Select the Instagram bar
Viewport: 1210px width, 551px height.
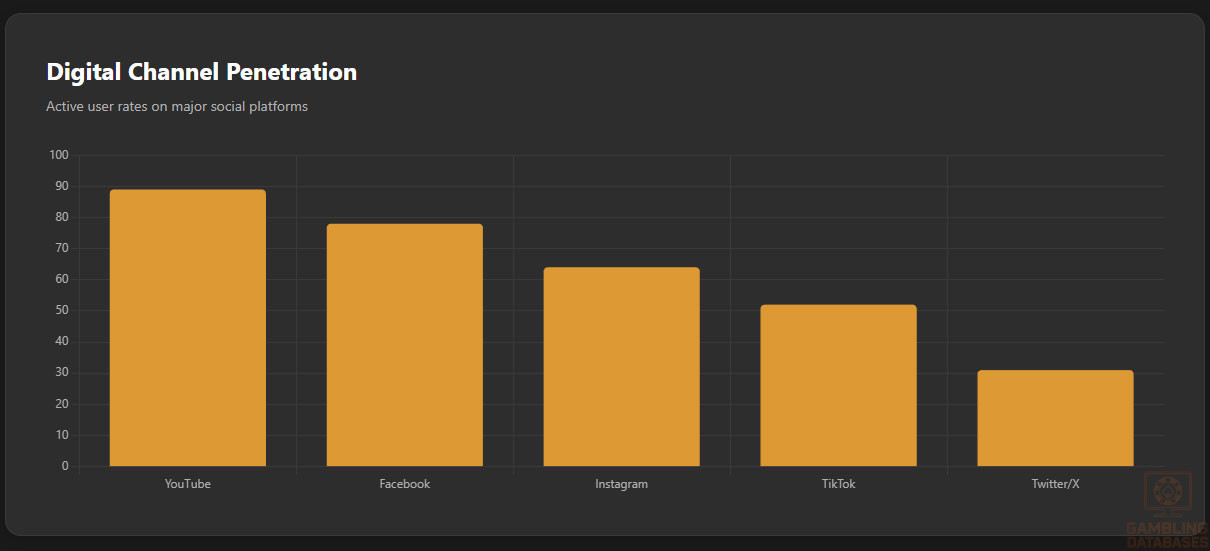pos(621,367)
